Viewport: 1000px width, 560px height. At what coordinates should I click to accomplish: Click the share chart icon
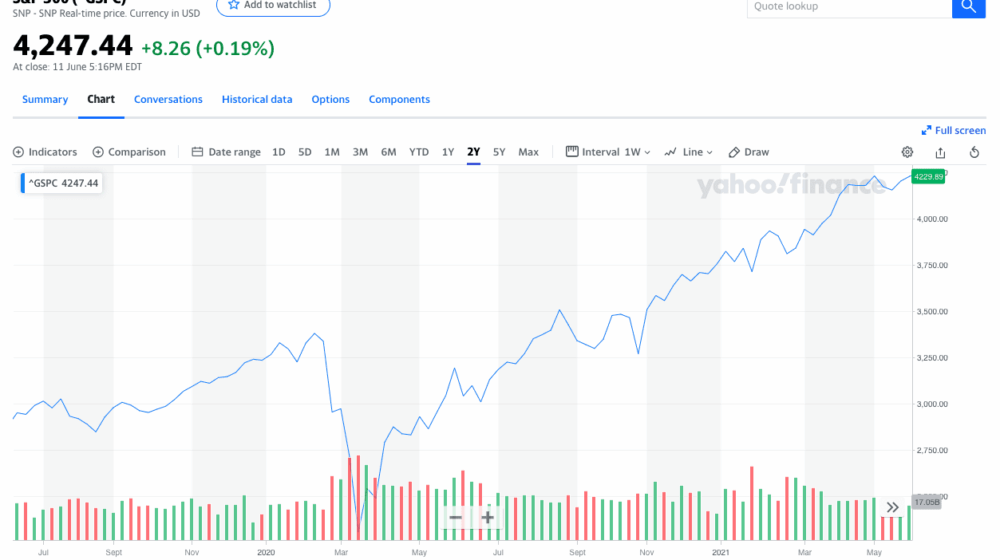pos(940,152)
